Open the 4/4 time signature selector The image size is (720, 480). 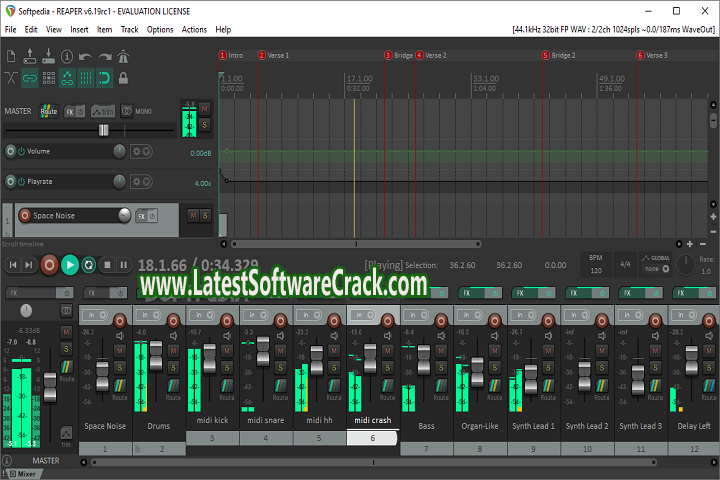coord(625,265)
